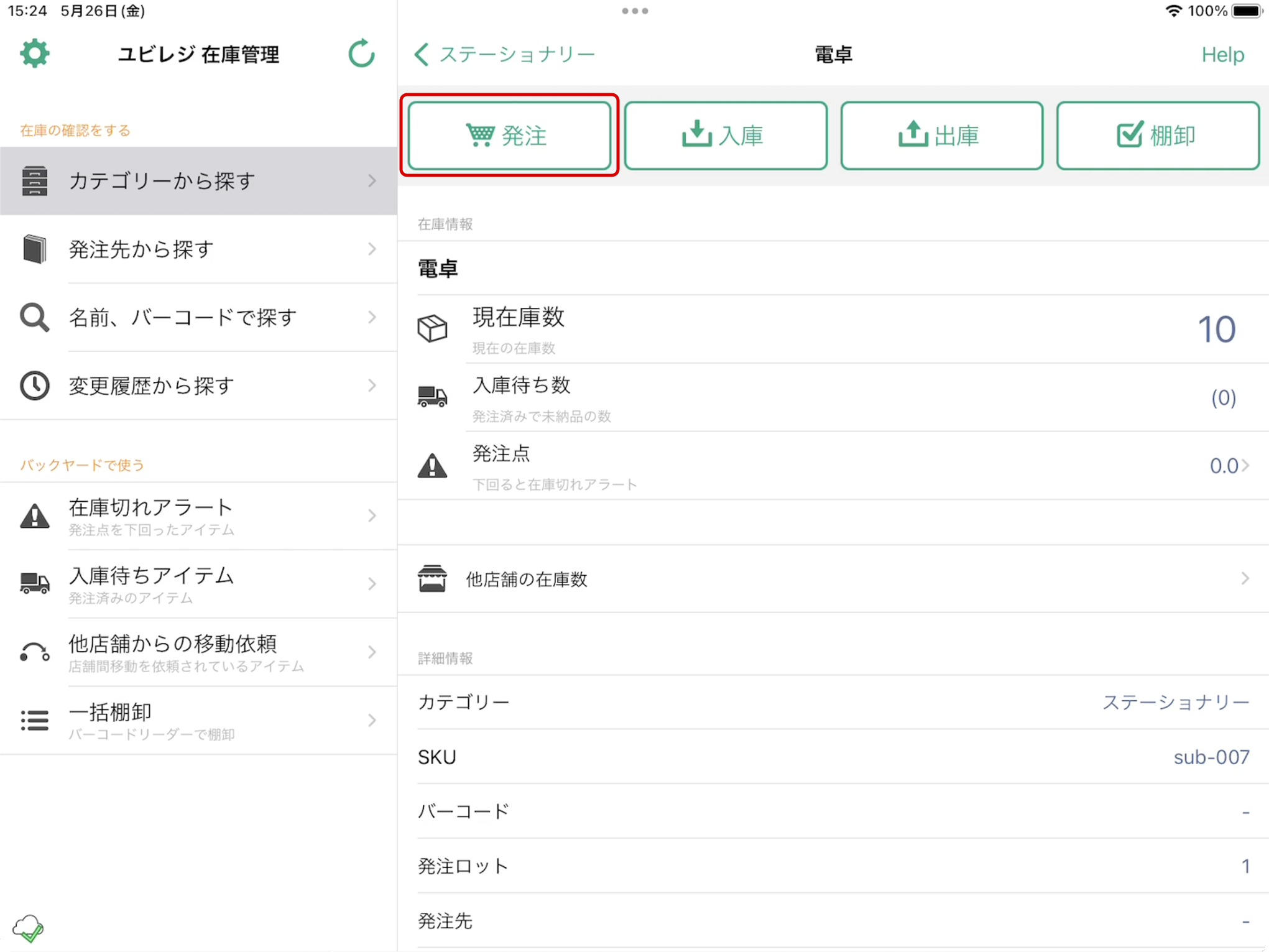Viewport: 1269px width, 952px height.
Task: Tap the warning icon beside 在庫切れアラート
Action: click(x=35, y=516)
